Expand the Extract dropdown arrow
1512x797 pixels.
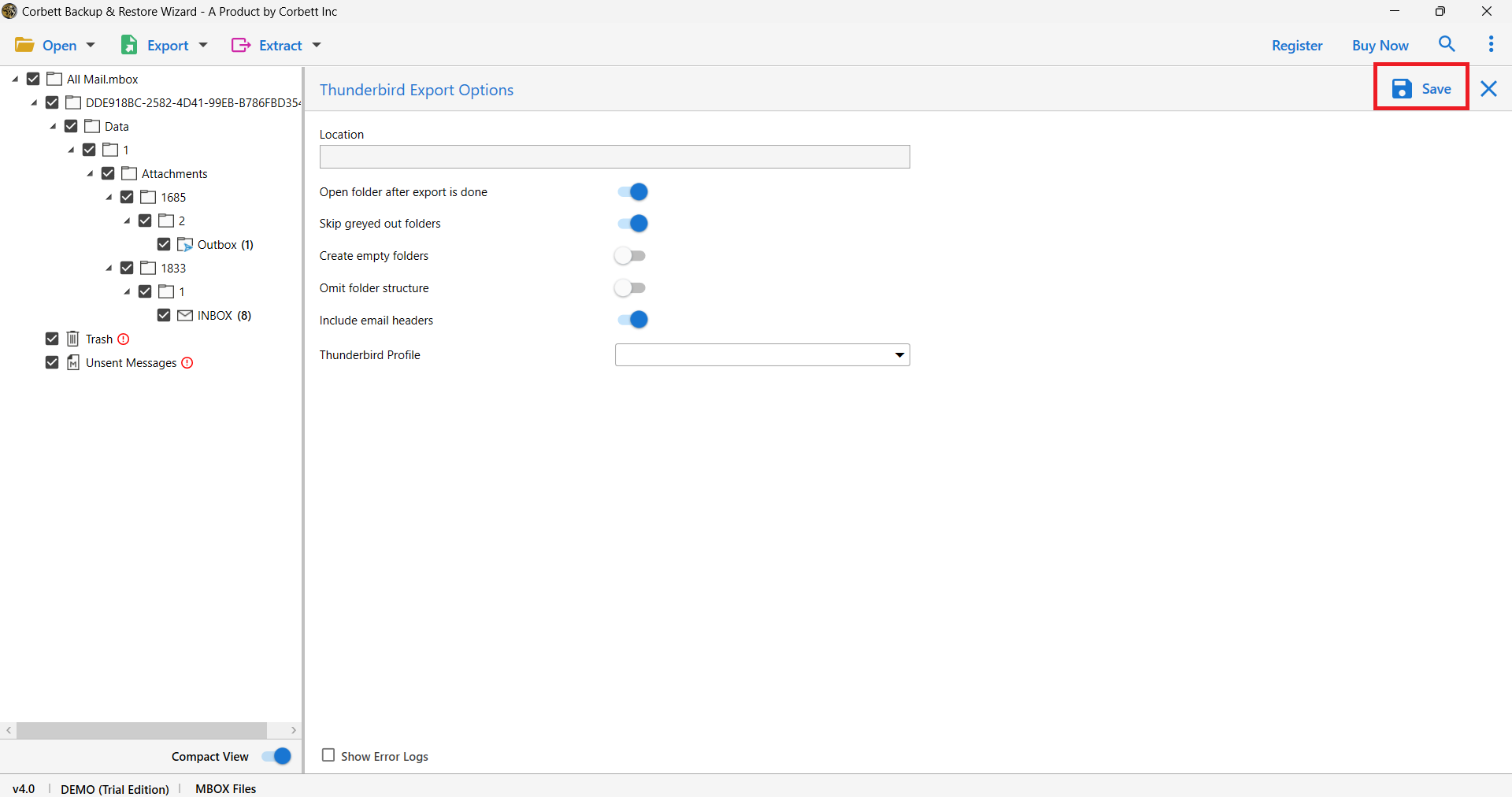click(317, 46)
